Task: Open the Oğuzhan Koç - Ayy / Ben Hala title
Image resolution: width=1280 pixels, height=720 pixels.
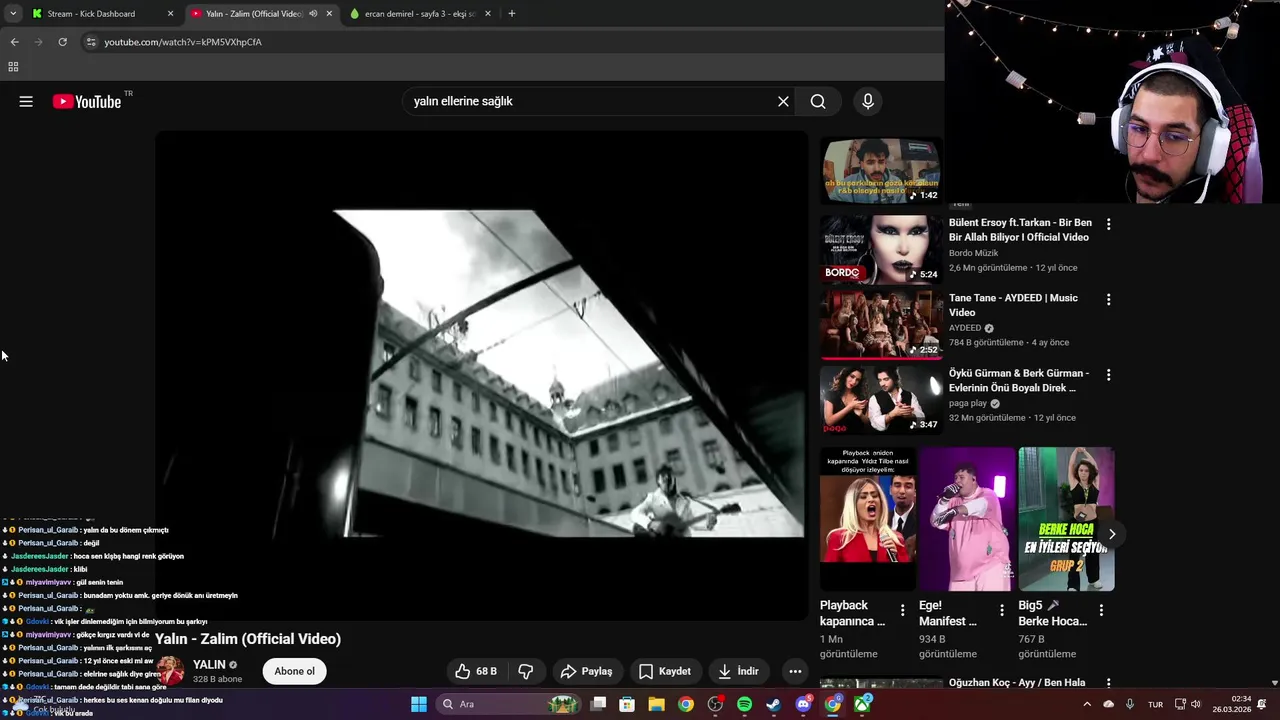Action: [x=1017, y=683]
